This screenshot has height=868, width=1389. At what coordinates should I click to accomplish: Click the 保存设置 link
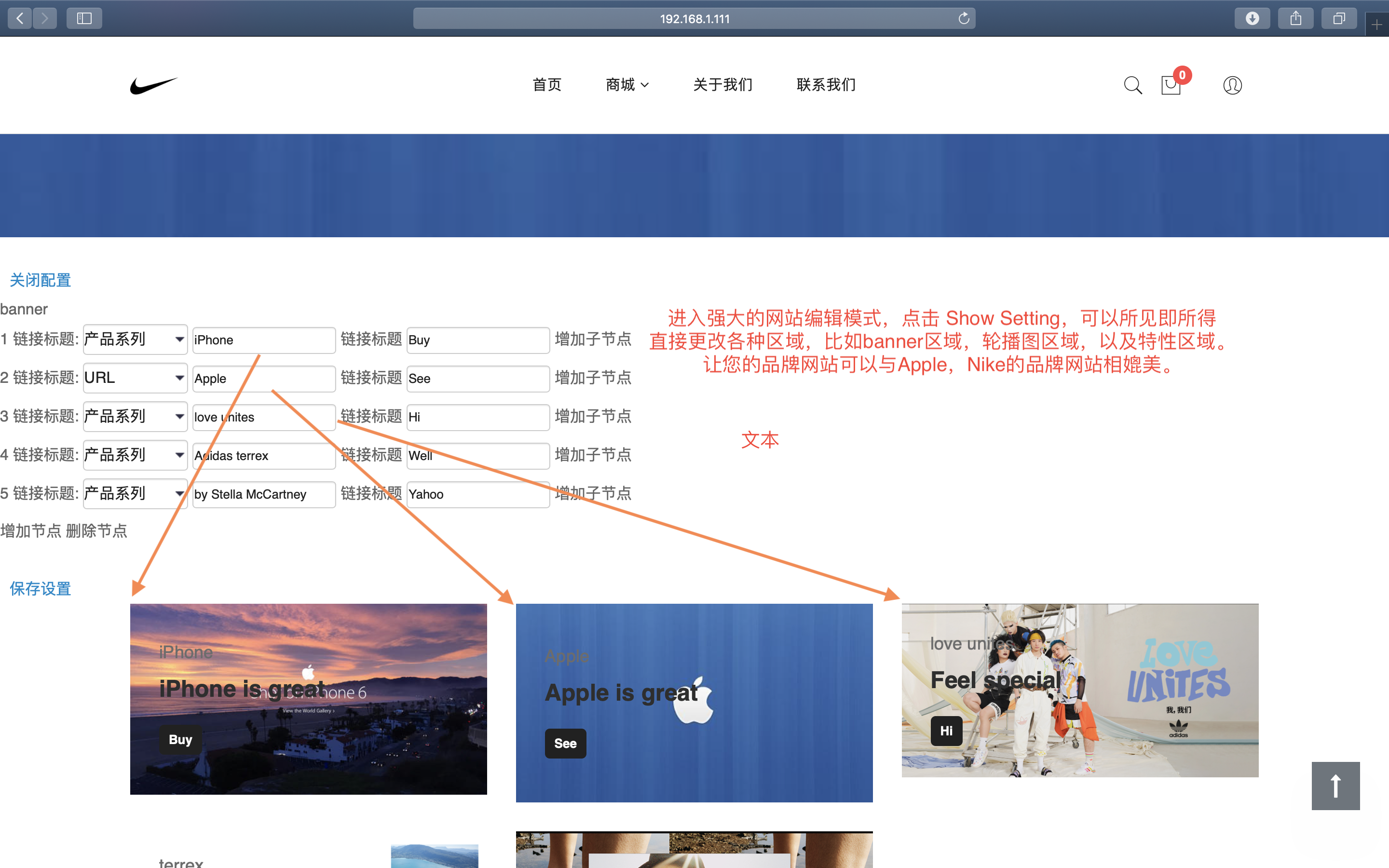pyautogui.click(x=40, y=588)
